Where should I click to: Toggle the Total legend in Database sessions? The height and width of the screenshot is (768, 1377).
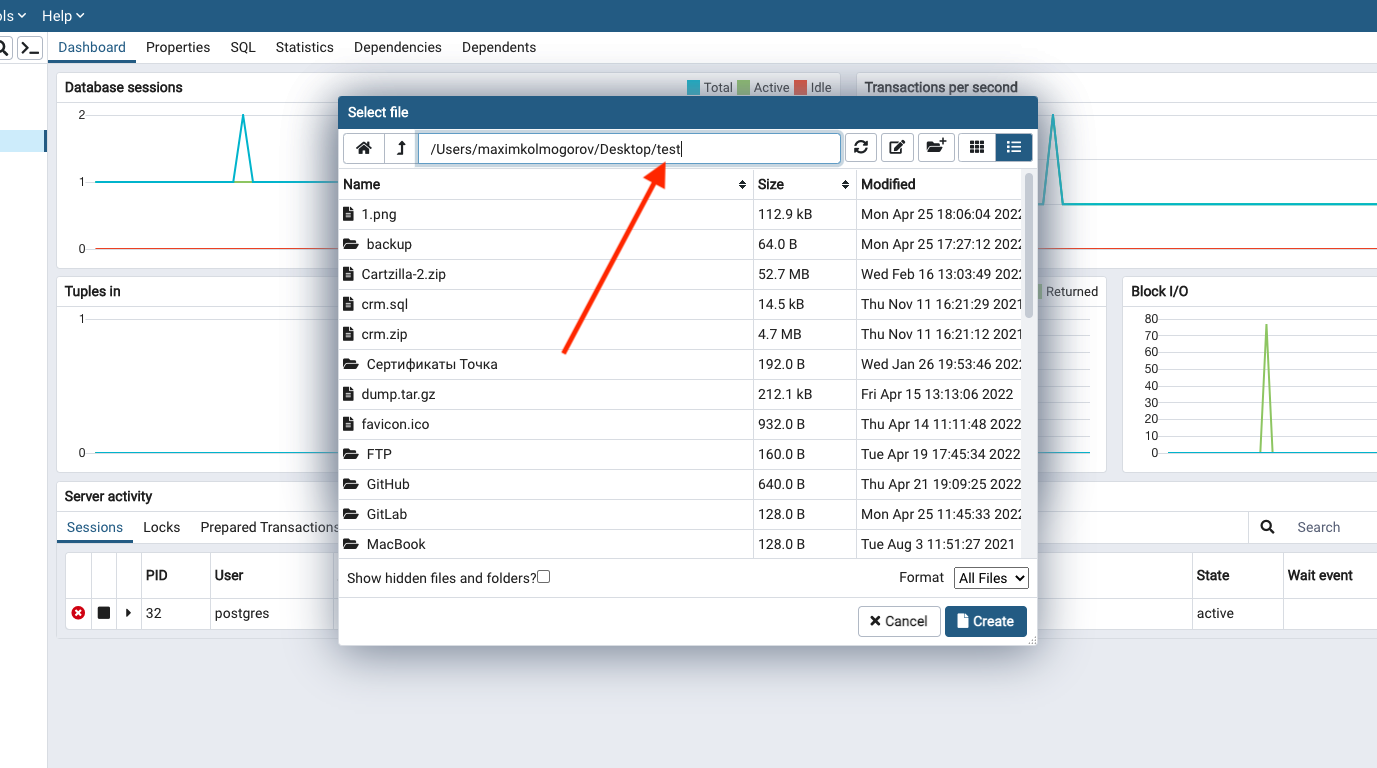710,87
